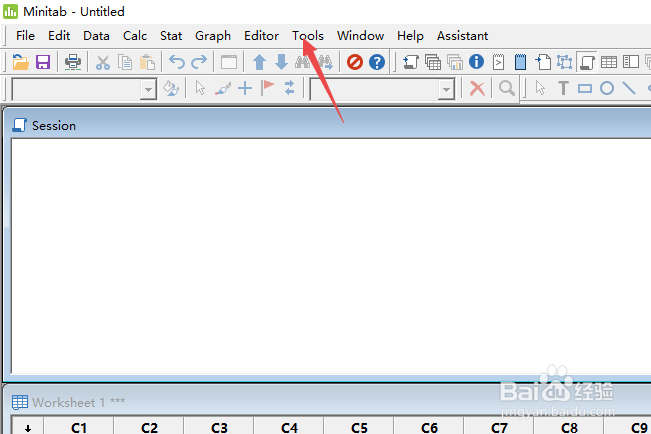
Task: Click the Previous Command up arrow
Action: [259, 62]
